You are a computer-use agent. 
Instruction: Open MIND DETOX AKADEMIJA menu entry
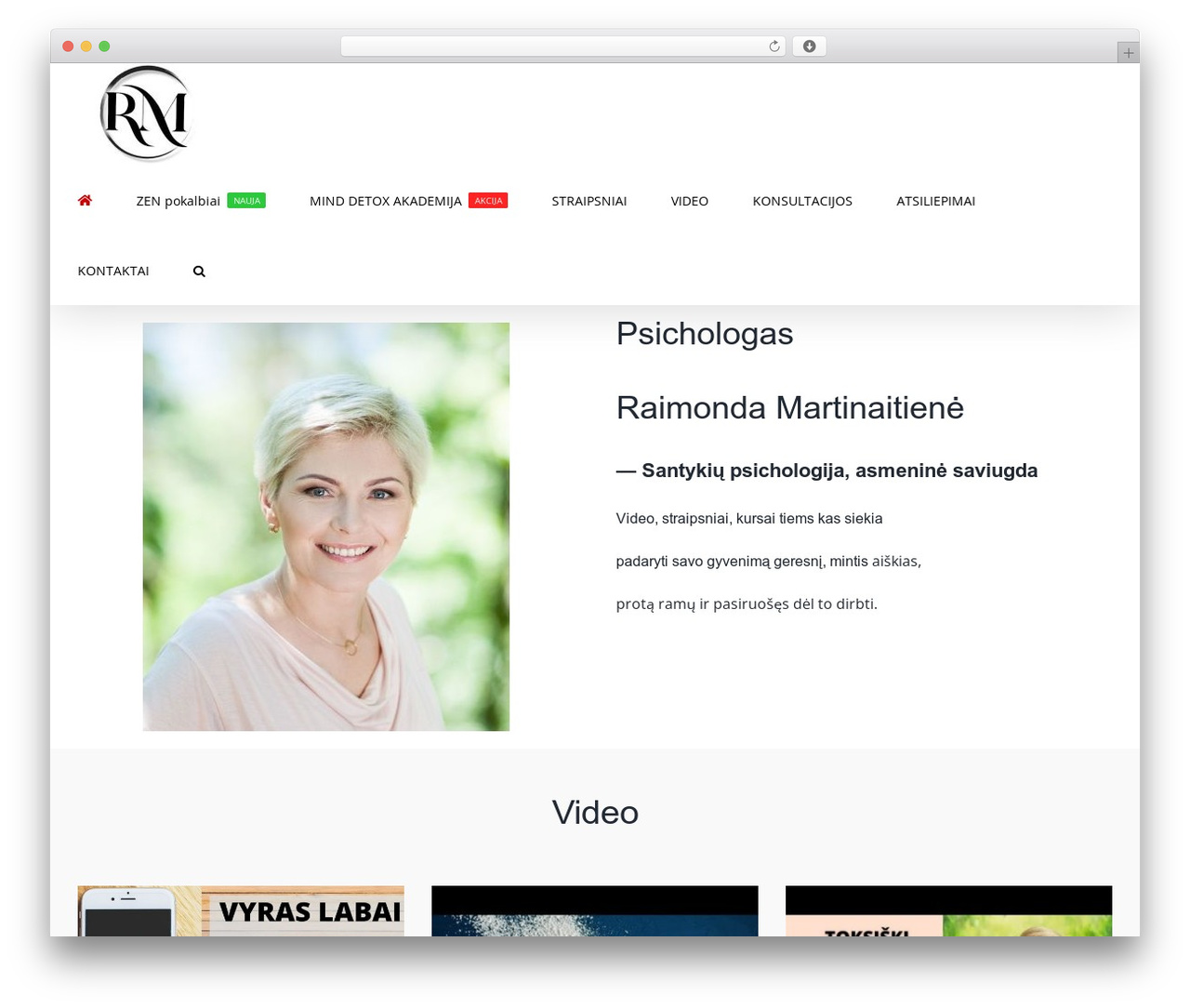385,201
